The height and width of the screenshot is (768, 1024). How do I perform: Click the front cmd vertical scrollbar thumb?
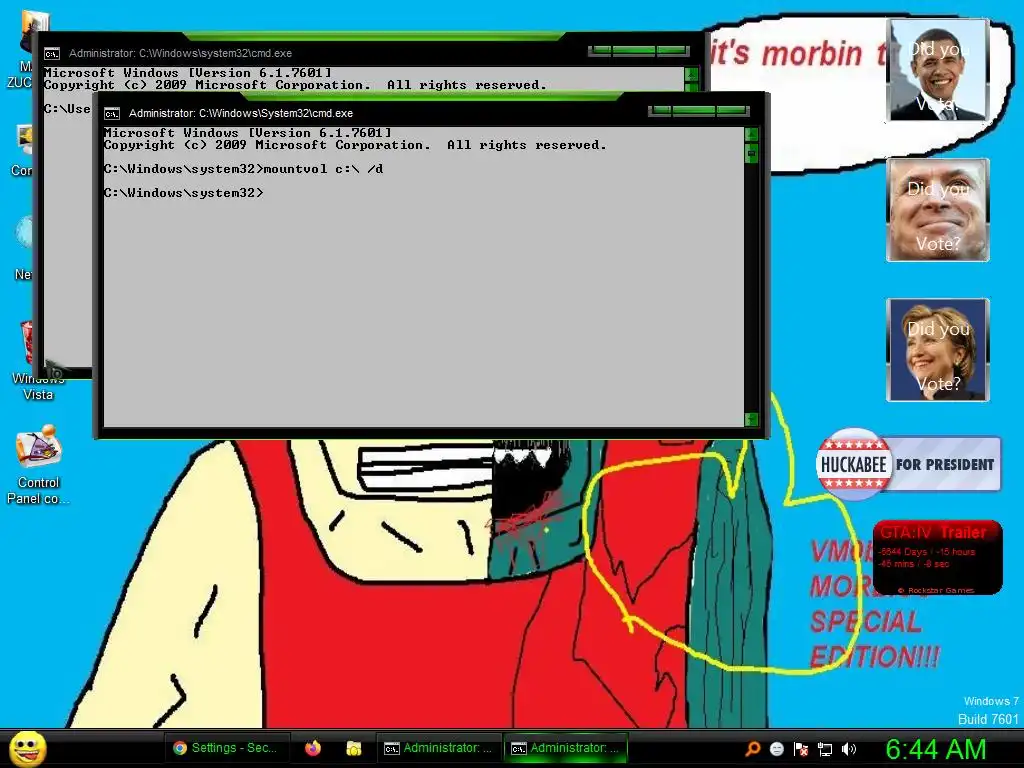point(752,153)
